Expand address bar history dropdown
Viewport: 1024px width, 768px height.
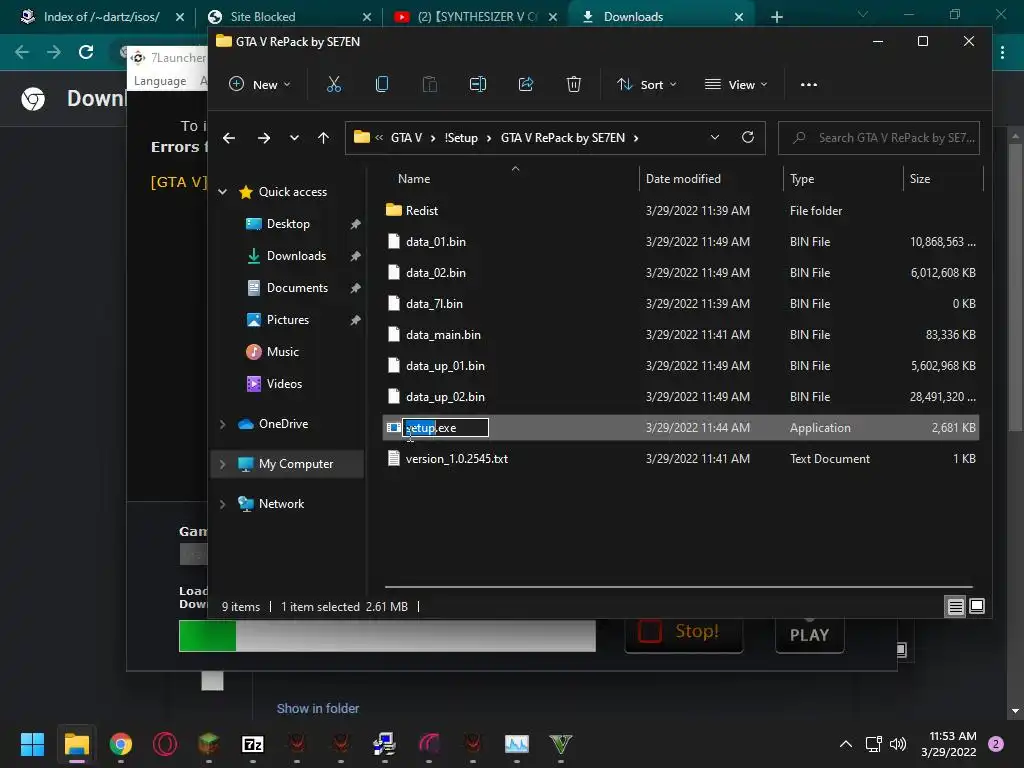coord(714,137)
